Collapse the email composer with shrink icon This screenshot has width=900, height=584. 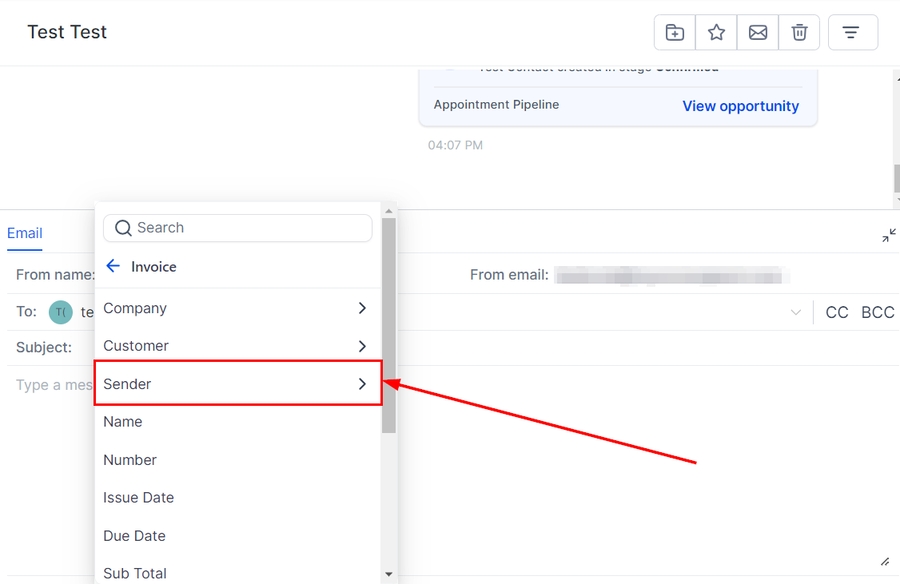889,236
